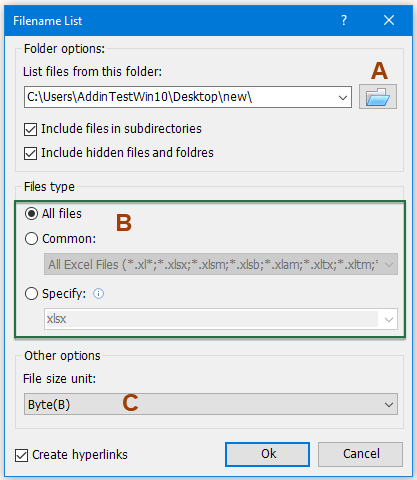Expand the folder path dropdown arrow
This screenshot has width=417, height=480.
click(x=342, y=97)
